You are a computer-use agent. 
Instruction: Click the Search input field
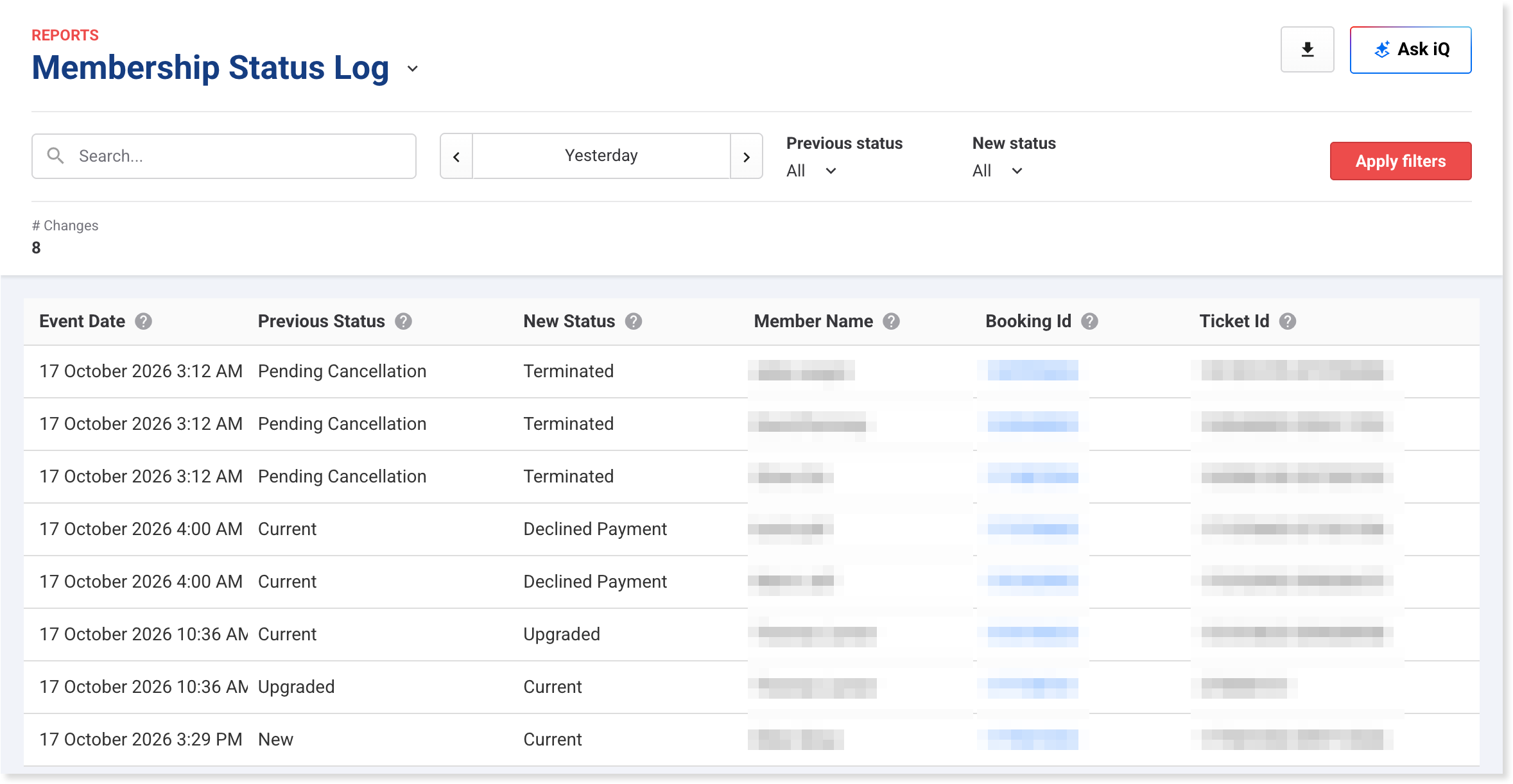click(x=224, y=156)
